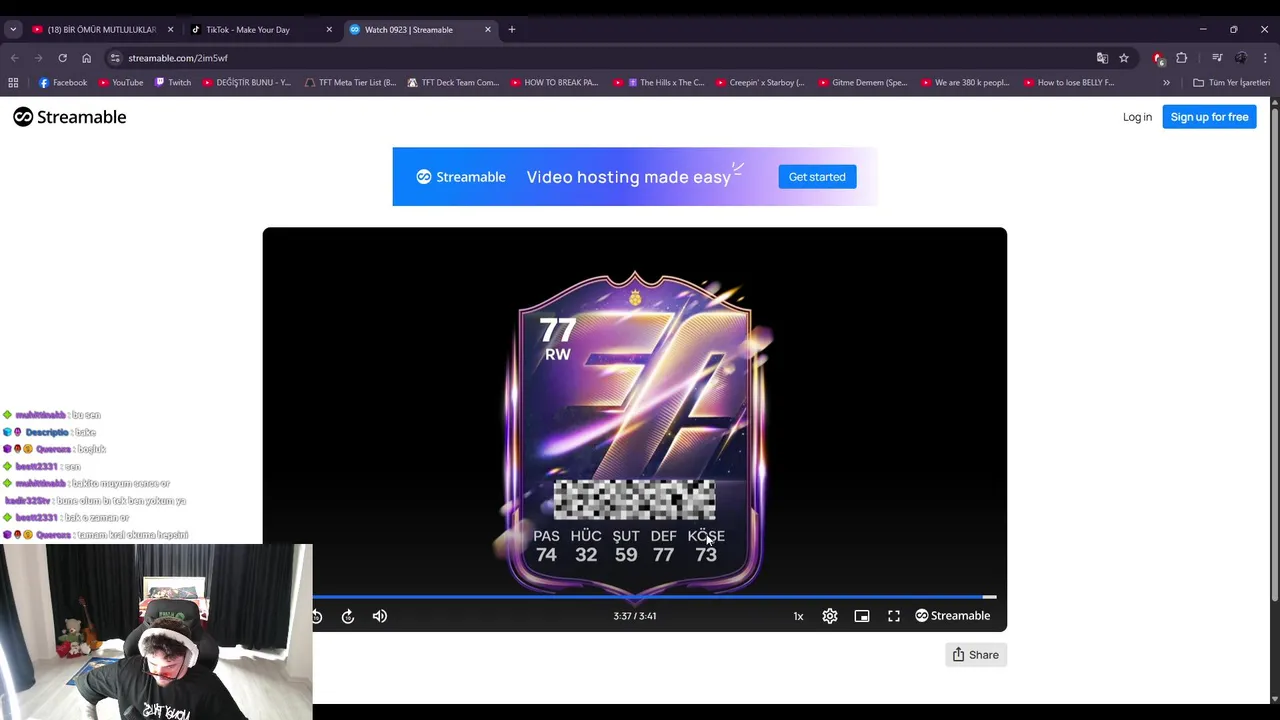Open the Chrome three-dot menu
Screen dimensions: 1280x720
[x=1265, y=58]
